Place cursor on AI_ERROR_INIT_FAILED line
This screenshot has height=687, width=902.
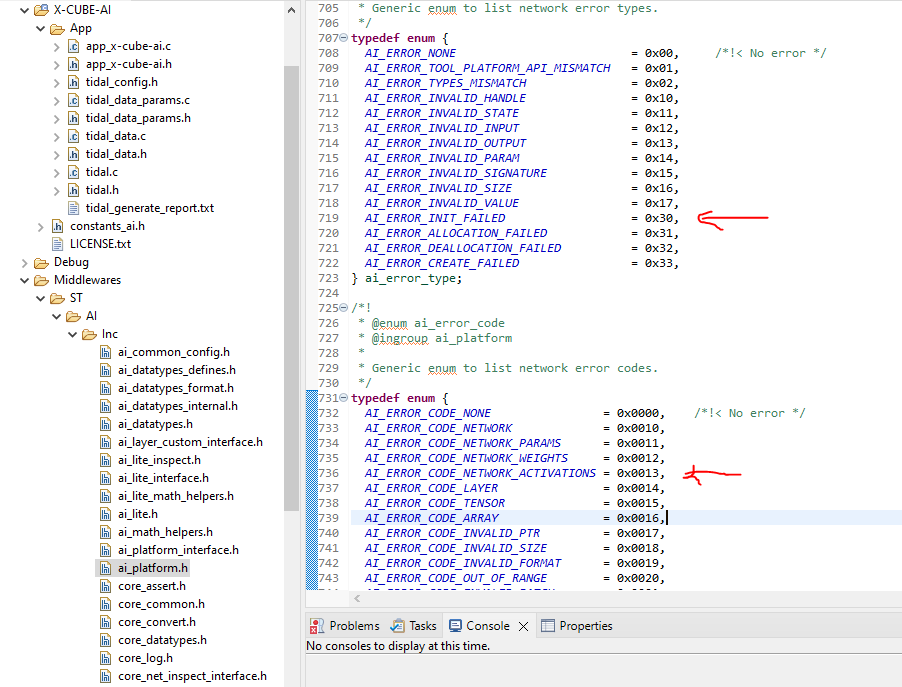click(x=434, y=219)
